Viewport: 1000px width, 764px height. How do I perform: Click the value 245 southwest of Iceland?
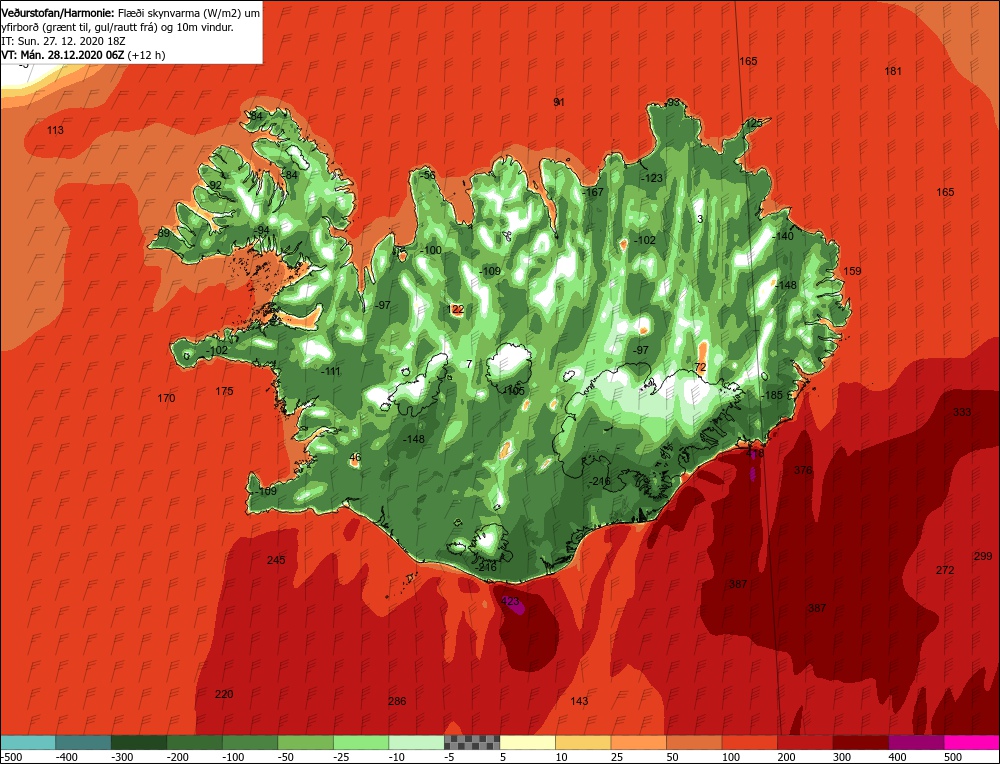pyautogui.click(x=276, y=560)
